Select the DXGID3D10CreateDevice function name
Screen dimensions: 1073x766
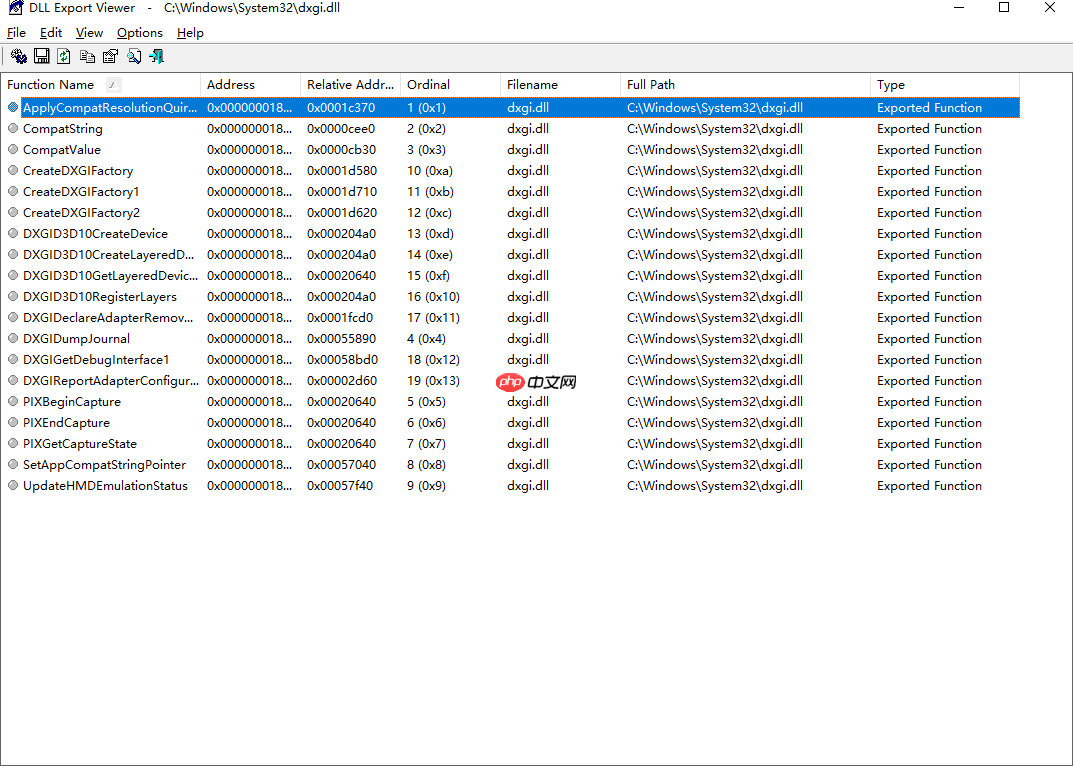[x=95, y=234]
